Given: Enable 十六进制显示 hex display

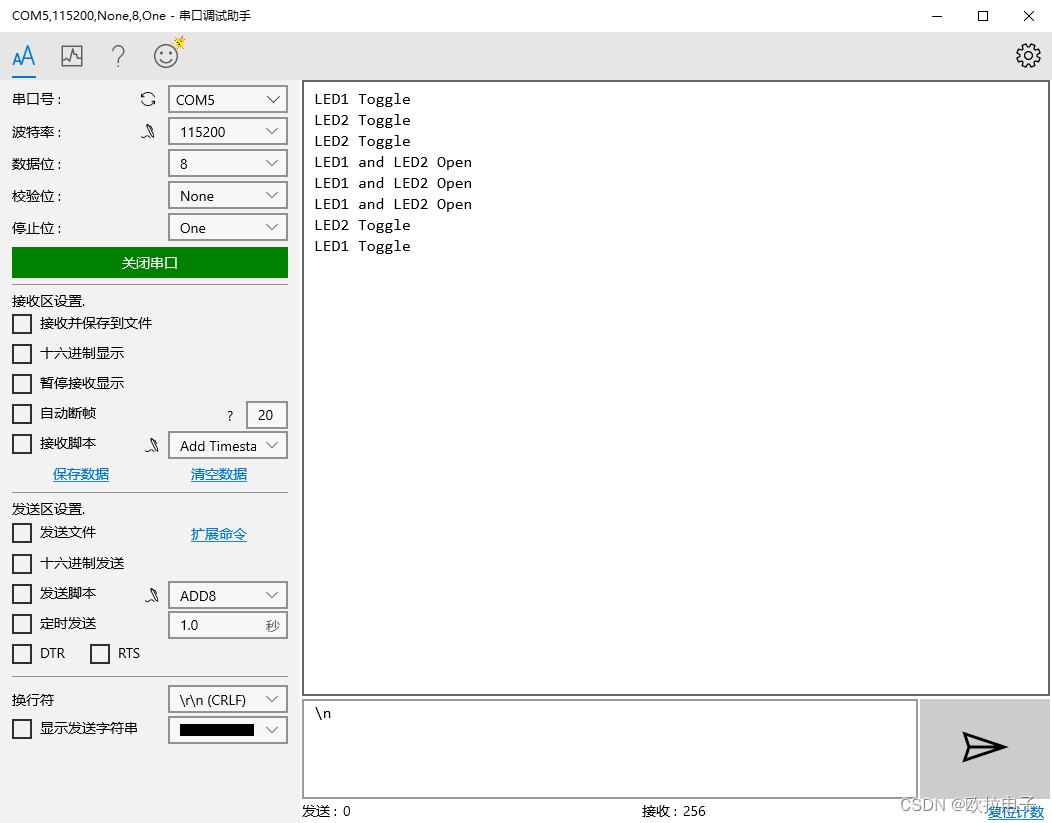Looking at the screenshot, I should (x=21, y=353).
